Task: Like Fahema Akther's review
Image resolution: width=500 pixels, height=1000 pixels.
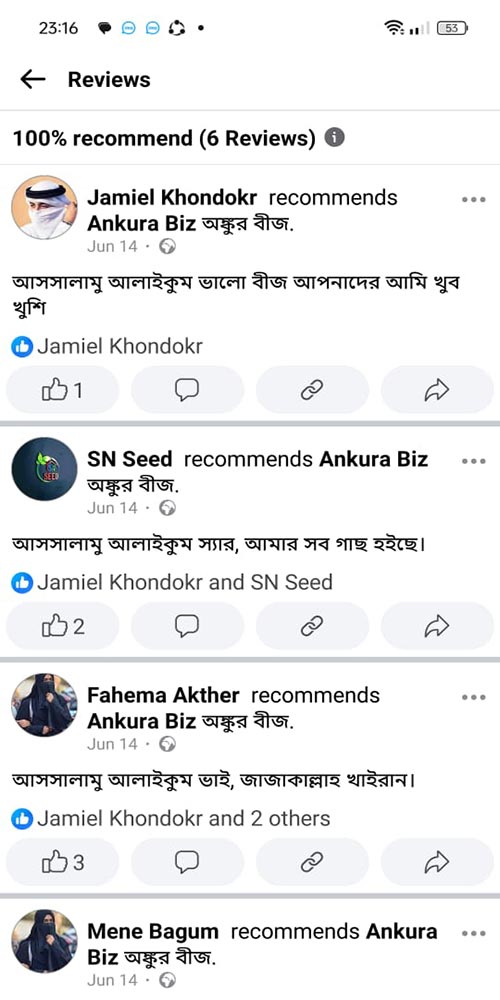Action: (x=62, y=862)
